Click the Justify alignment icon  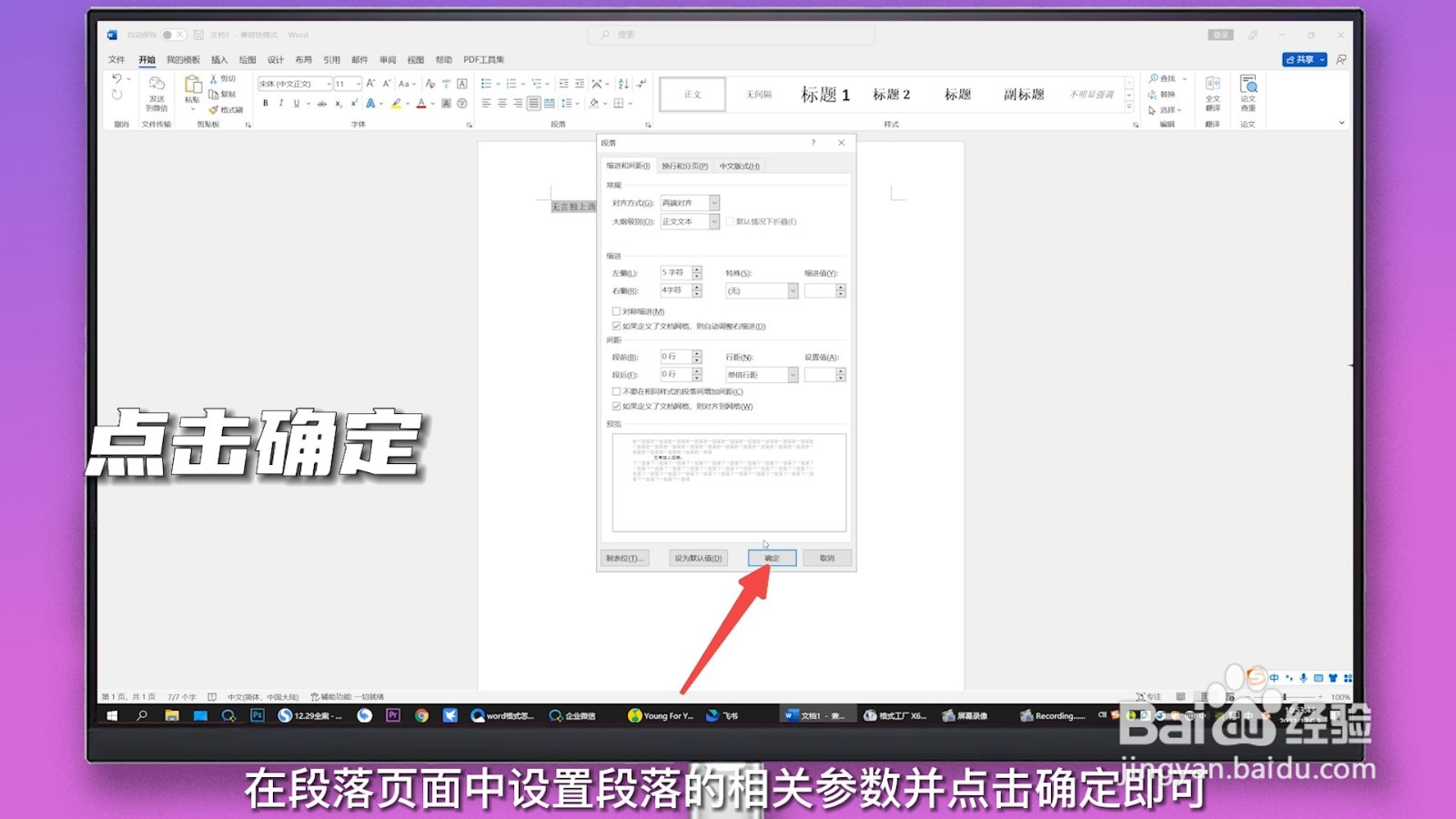pos(533,104)
